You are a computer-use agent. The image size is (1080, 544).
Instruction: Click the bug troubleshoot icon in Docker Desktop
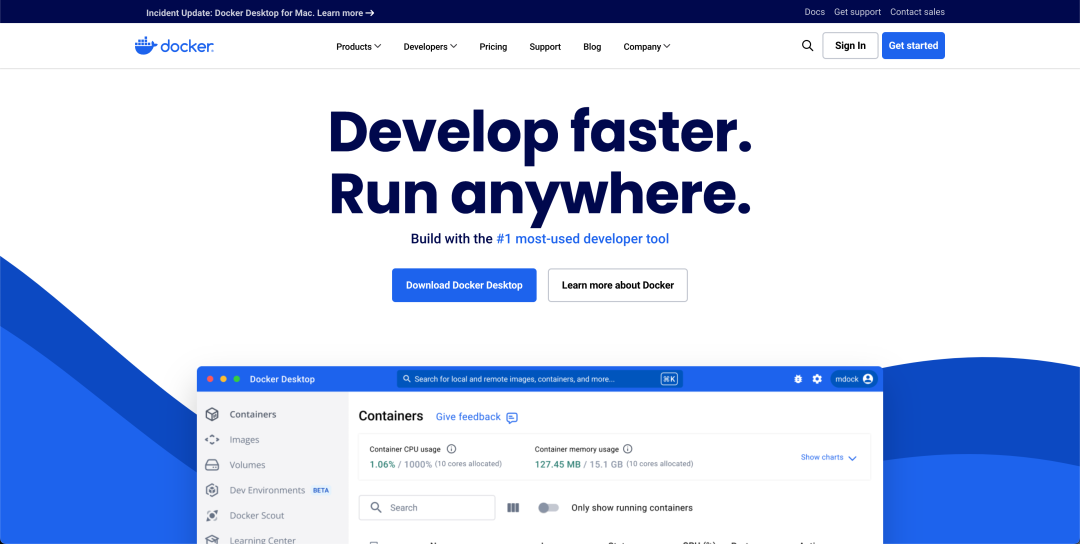[798, 379]
